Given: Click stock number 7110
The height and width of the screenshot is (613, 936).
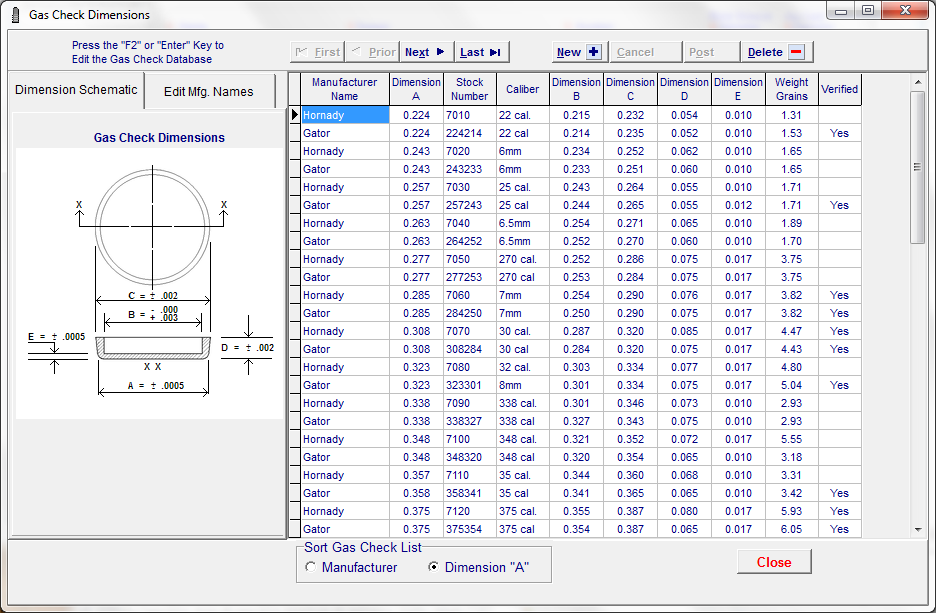Looking at the screenshot, I should pyautogui.click(x=469, y=475).
